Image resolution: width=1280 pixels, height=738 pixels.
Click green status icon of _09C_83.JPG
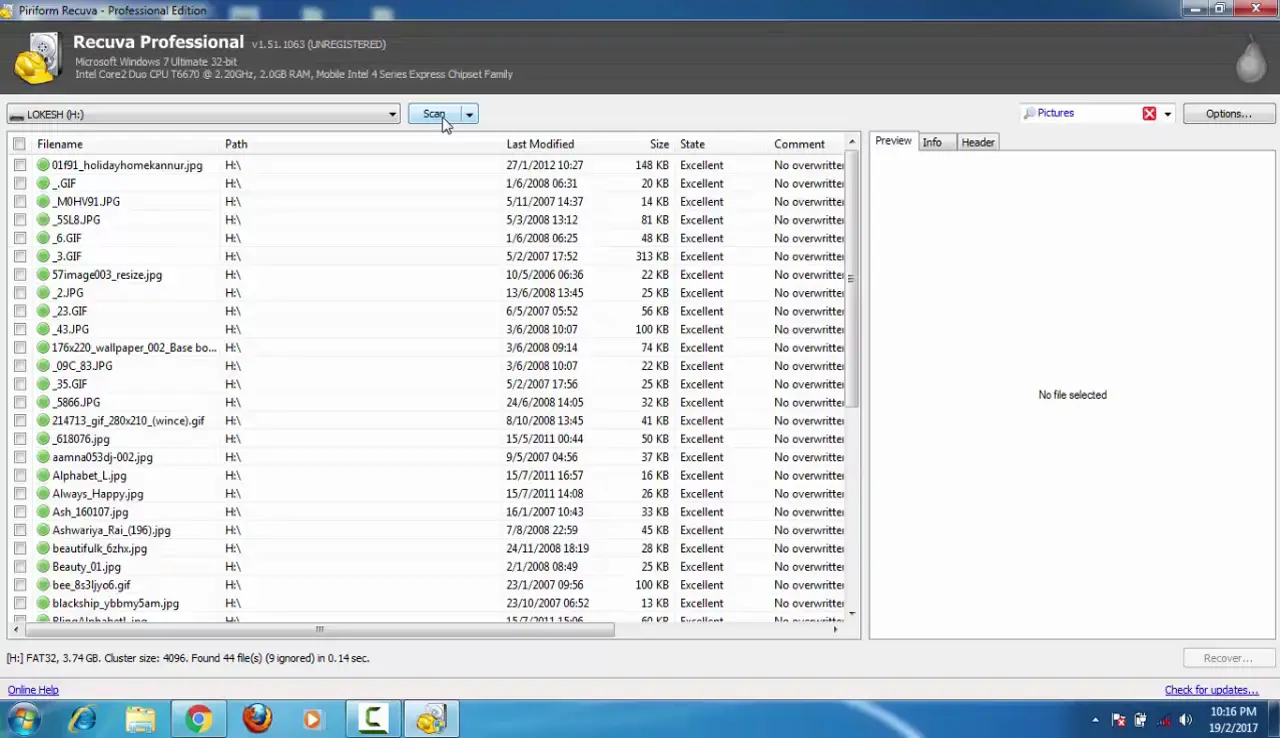pos(43,366)
